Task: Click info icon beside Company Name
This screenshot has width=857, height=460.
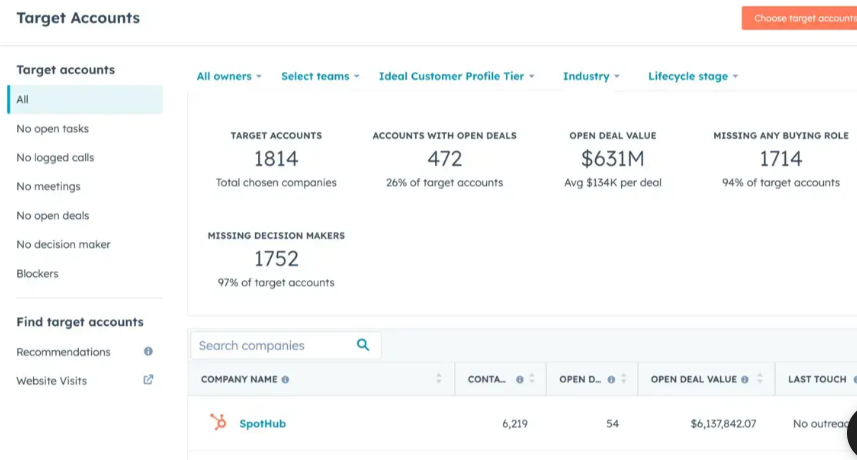Action: tap(285, 380)
